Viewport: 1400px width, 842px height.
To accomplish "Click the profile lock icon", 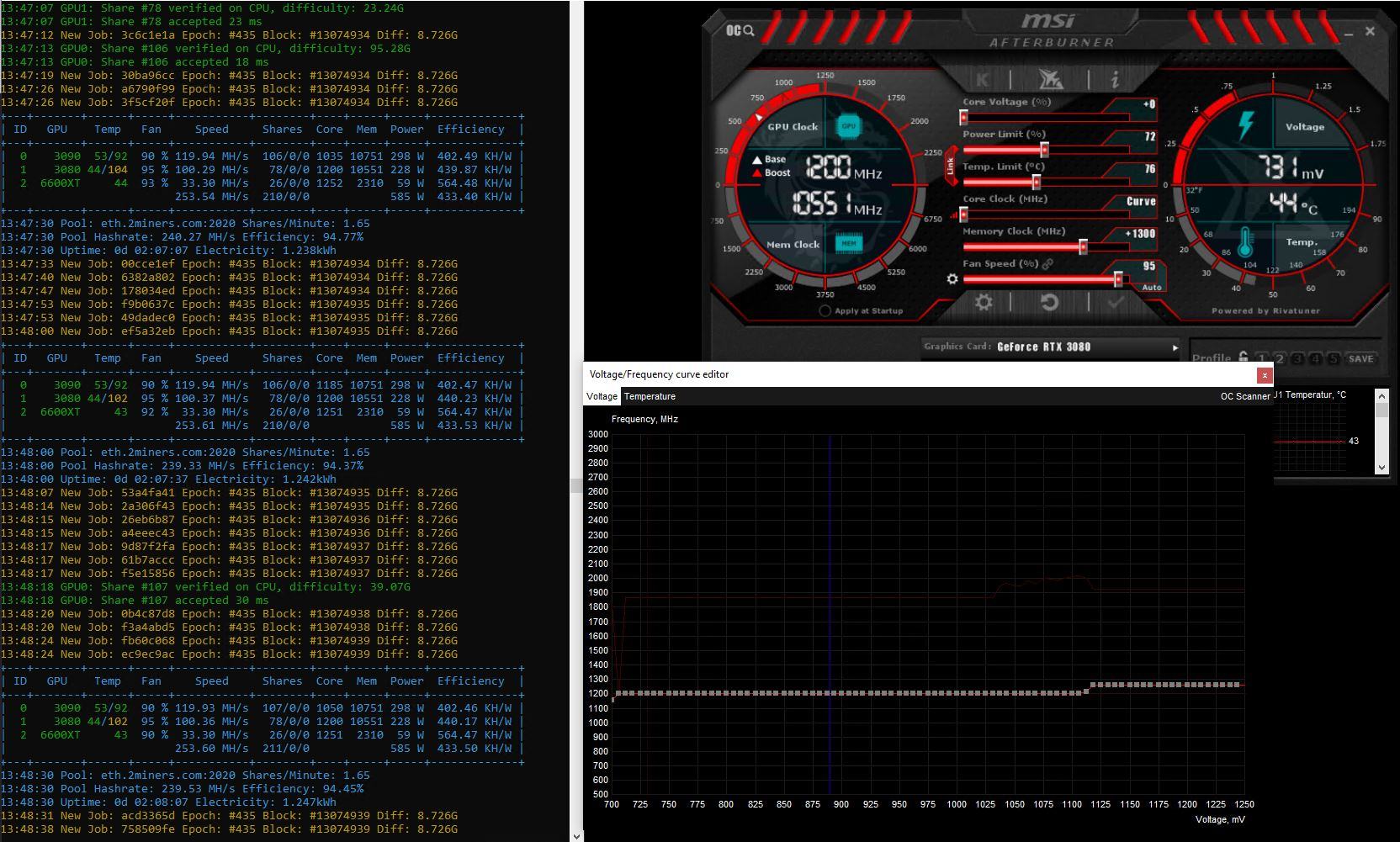I will point(1244,357).
